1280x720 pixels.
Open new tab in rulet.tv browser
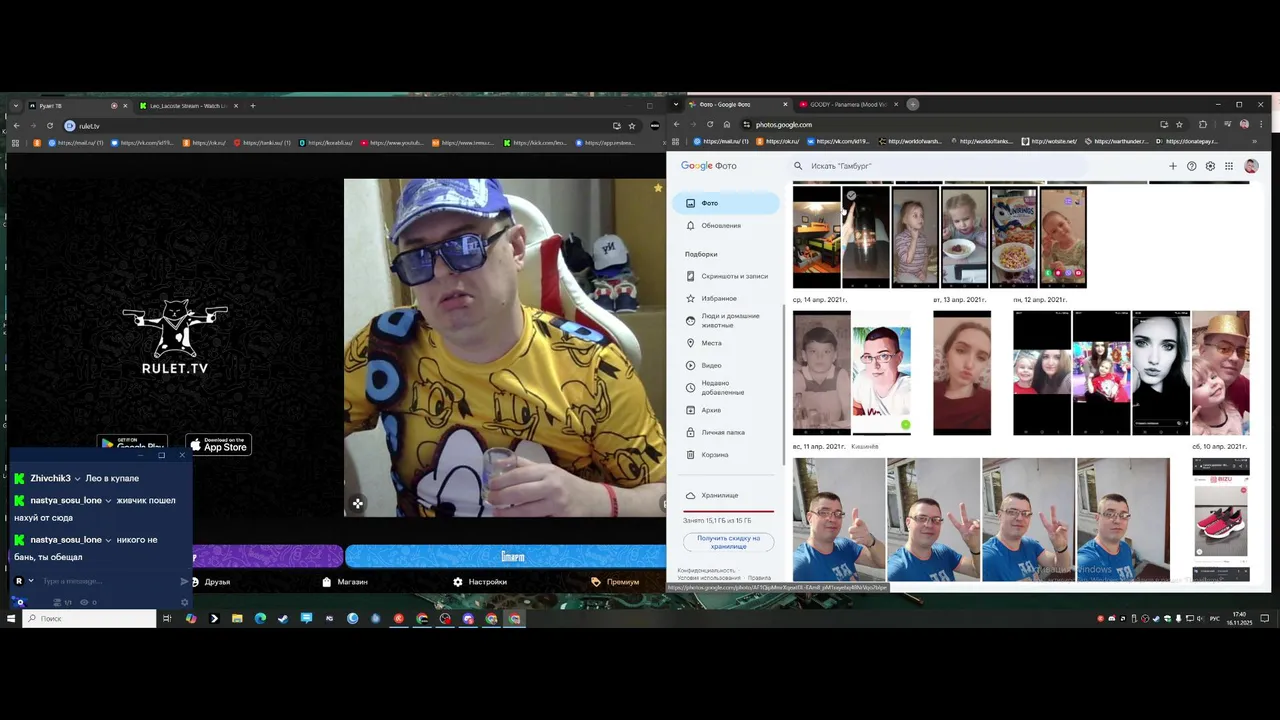[253, 105]
